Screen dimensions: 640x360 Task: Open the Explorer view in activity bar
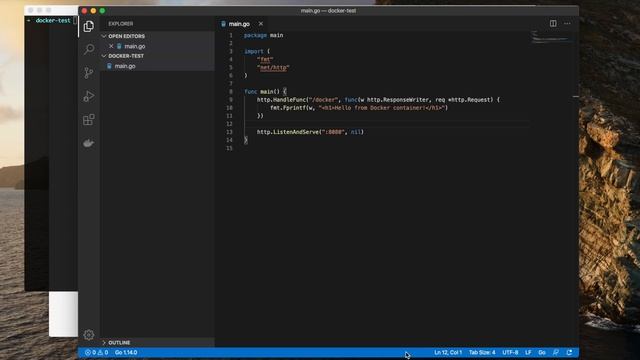click(x=89, y=26)
